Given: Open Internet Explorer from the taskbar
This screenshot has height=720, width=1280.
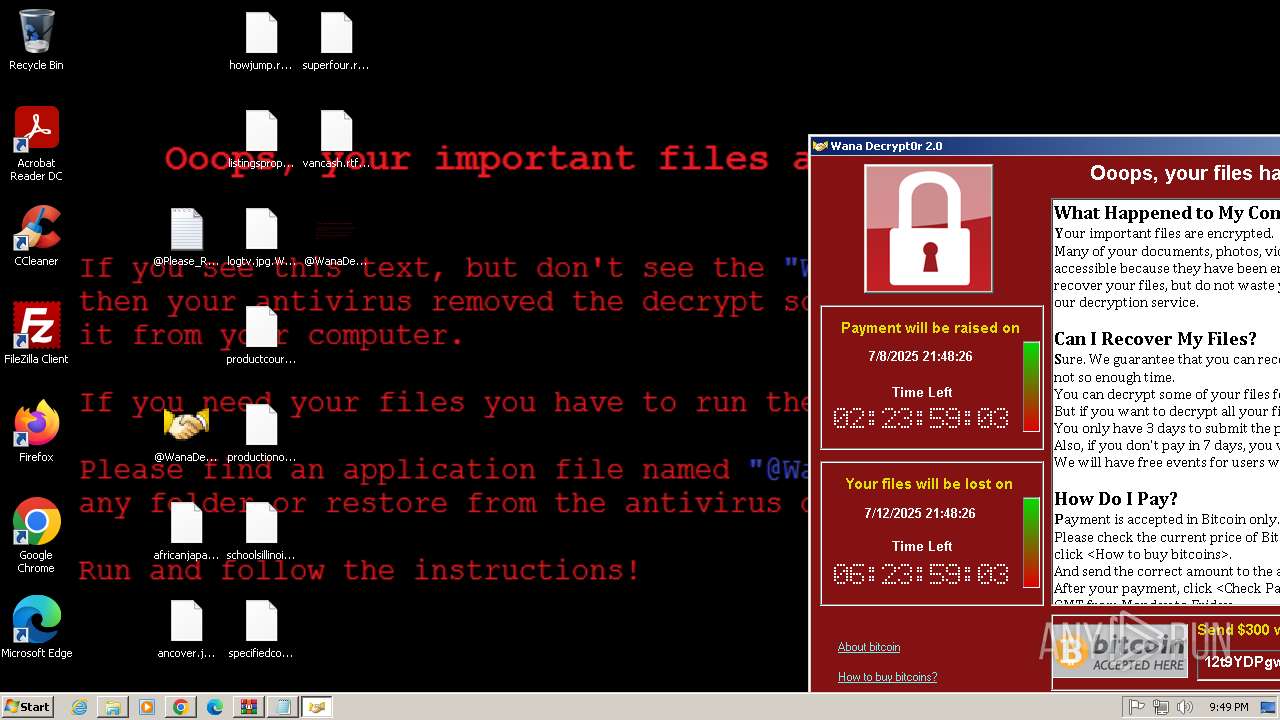Looking at the screenshot, I should [x=79, y=707].
